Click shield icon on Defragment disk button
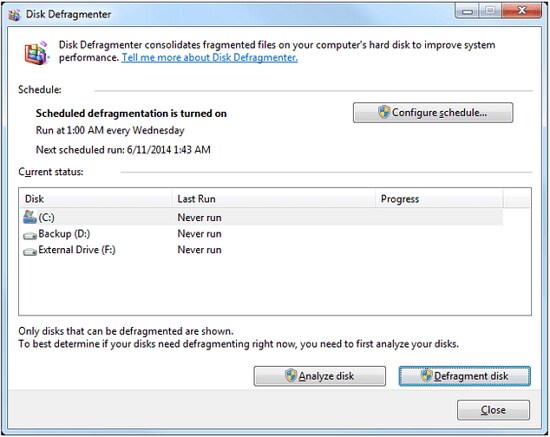 click(x=427, y=376)
